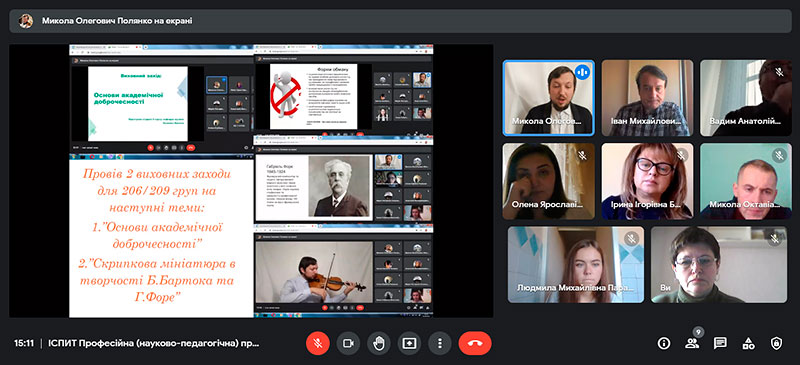The image size is (800, 365).
Task: Select Іван Михайлович video tile
Action: (647, 98)
